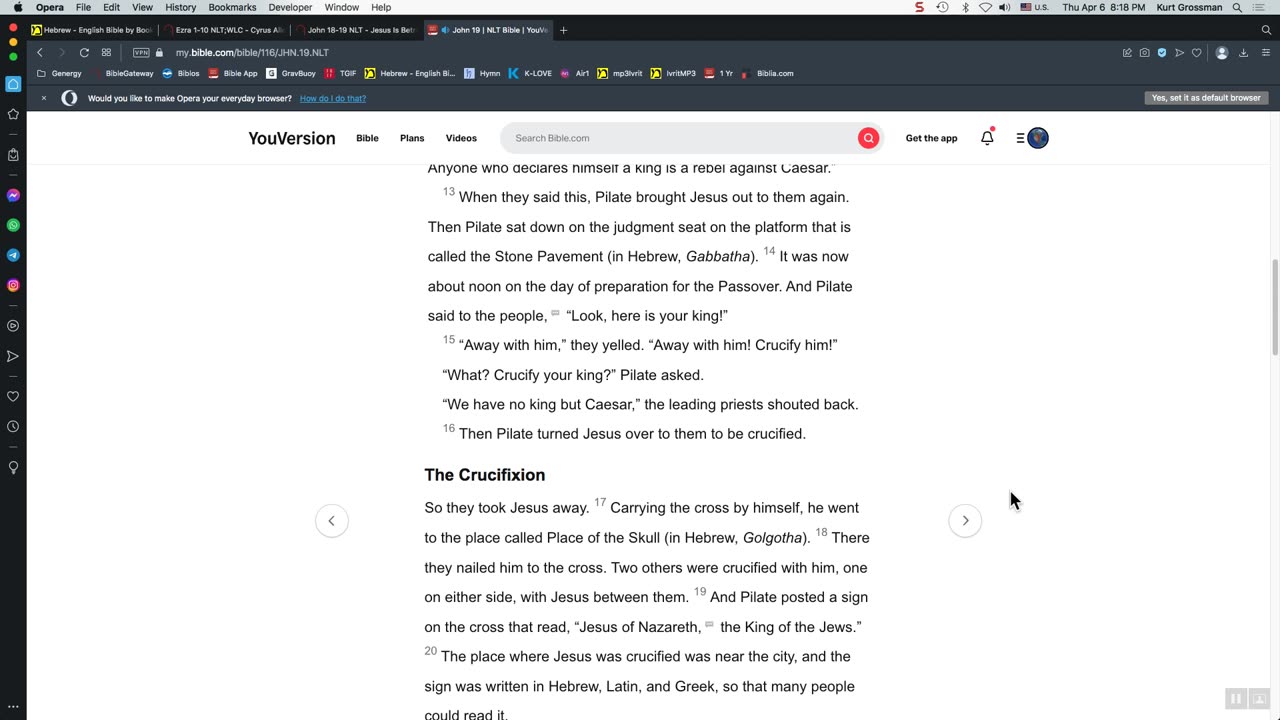The image size is (1280, 720).
Task: Open the Player icon in sidebar
Action: tap(13, 326)
